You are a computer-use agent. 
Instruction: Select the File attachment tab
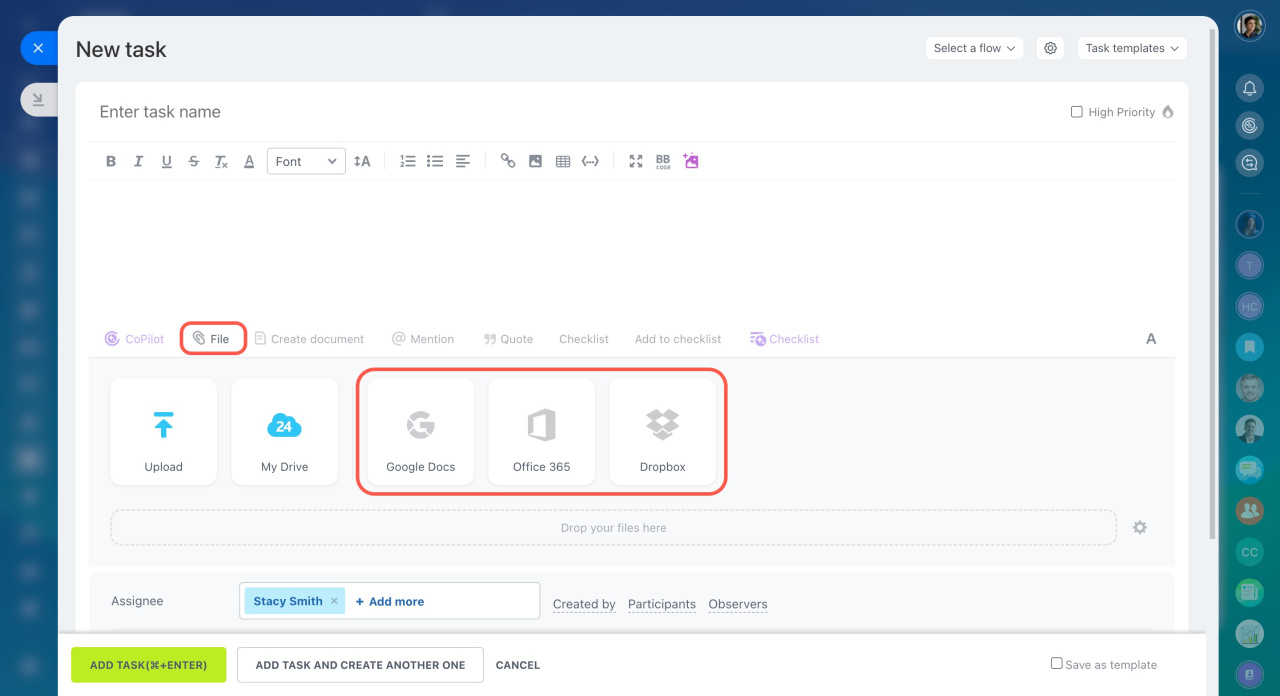tap(212, 339)
